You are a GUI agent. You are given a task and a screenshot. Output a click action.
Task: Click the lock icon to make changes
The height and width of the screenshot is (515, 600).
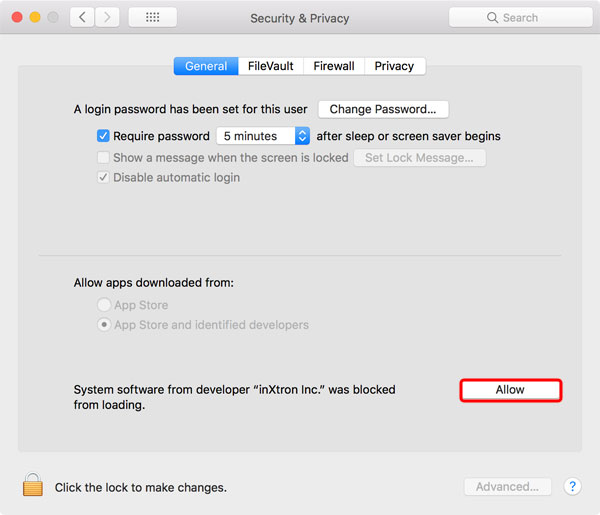tap(33, 486)
